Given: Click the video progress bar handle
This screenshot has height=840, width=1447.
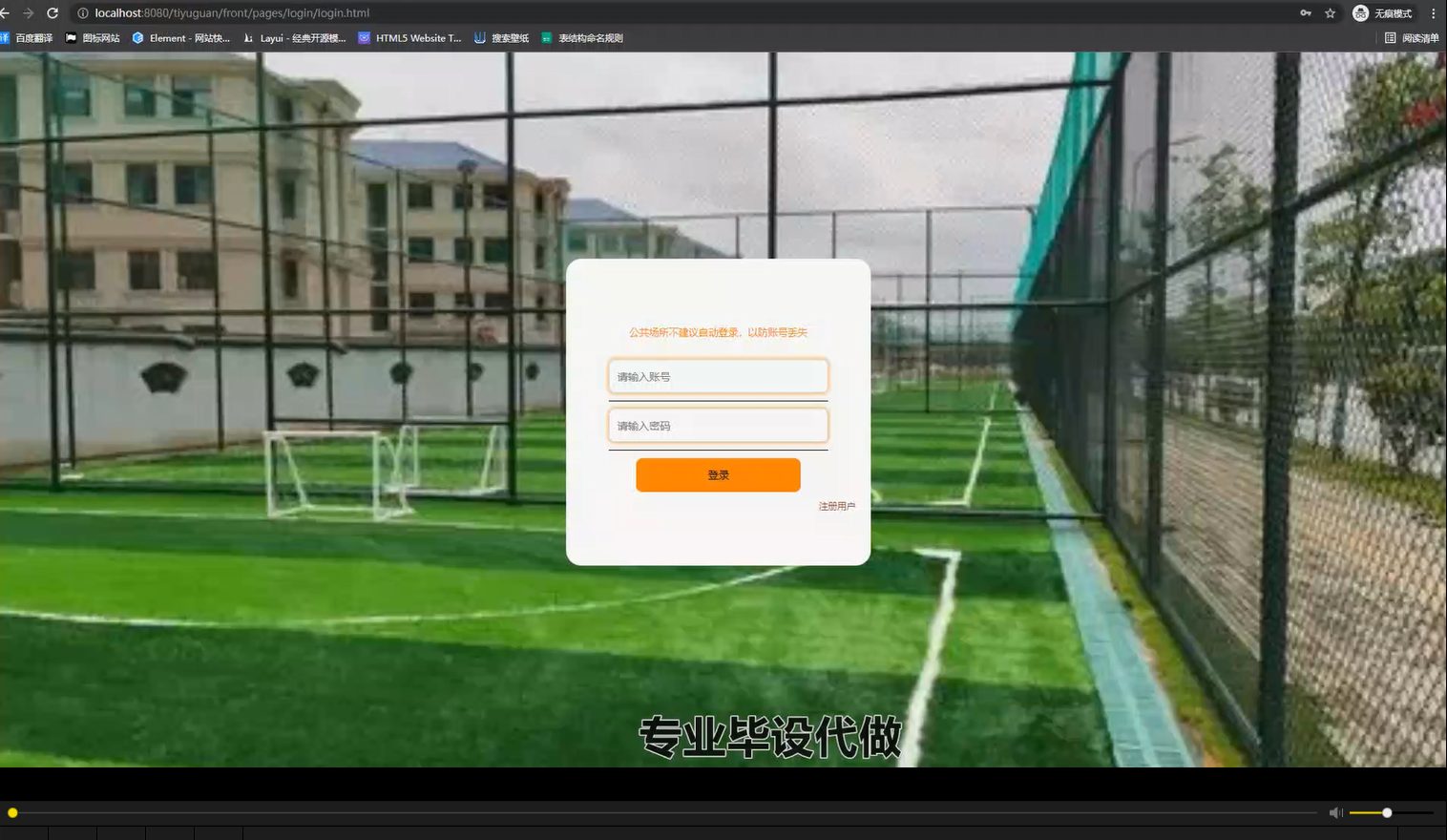Looking at the screenshot, I should tap(12, 812).
